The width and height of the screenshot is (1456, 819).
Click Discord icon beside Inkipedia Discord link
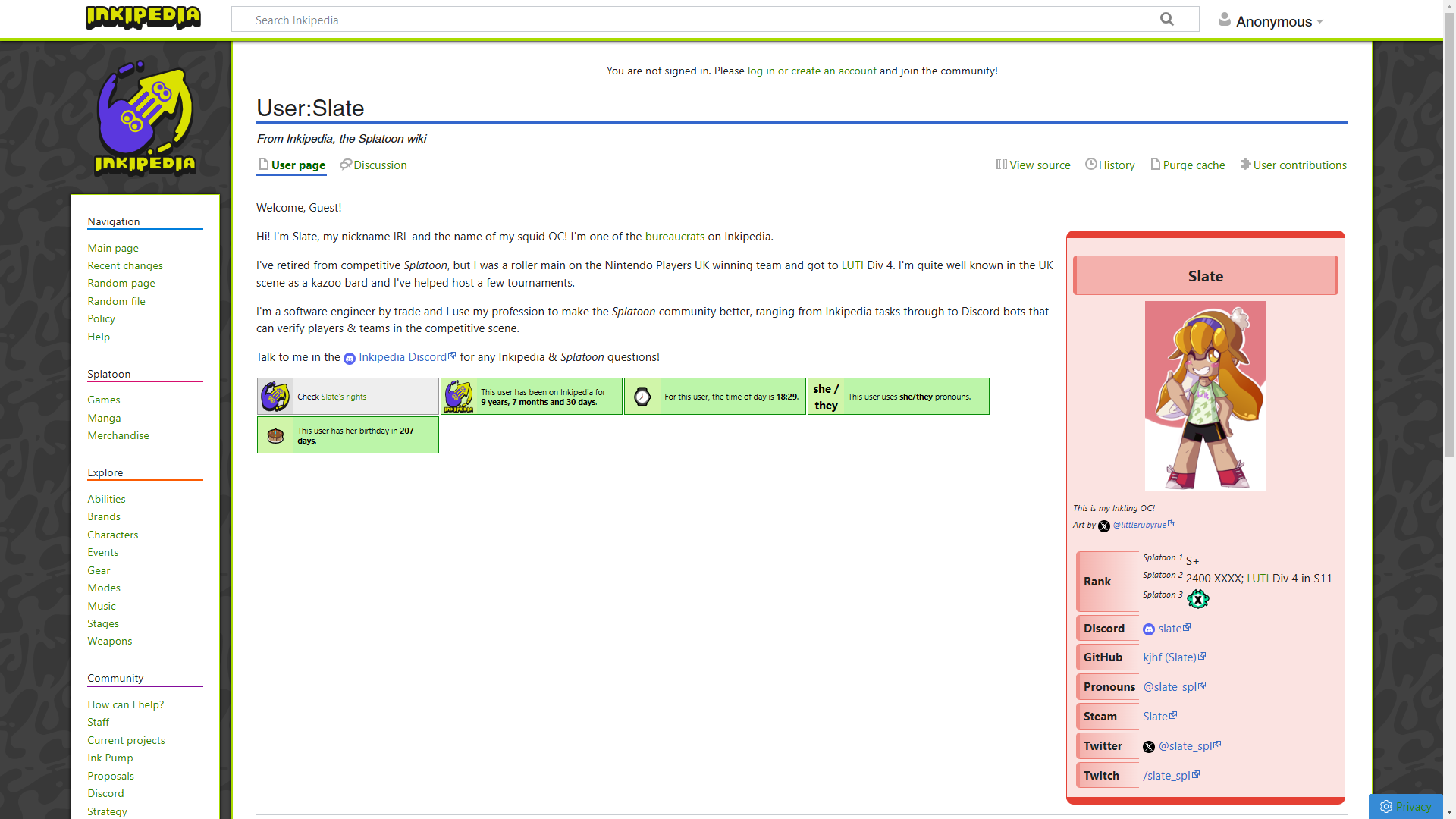tap(350, 359)
